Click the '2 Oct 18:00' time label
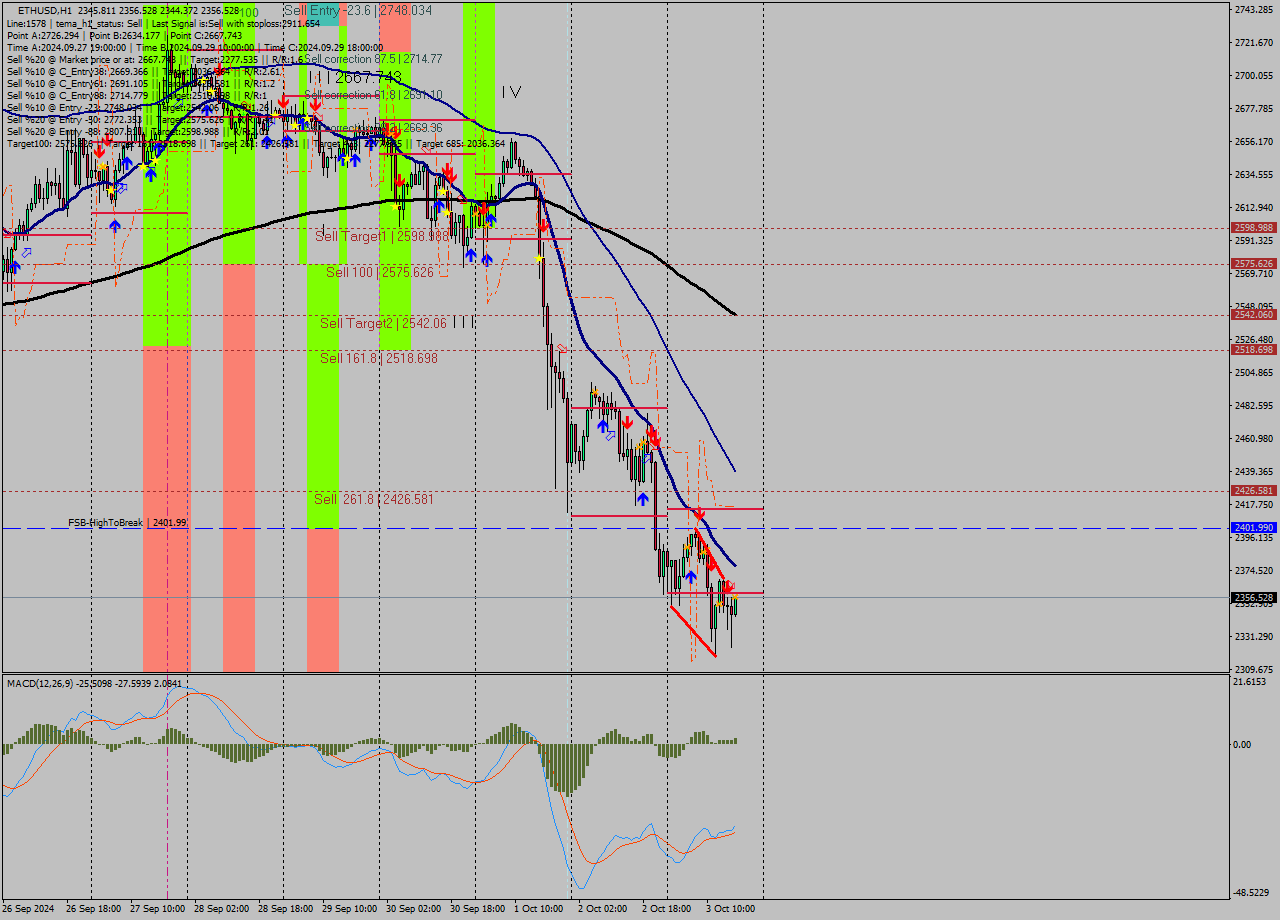 click(666, 909)
